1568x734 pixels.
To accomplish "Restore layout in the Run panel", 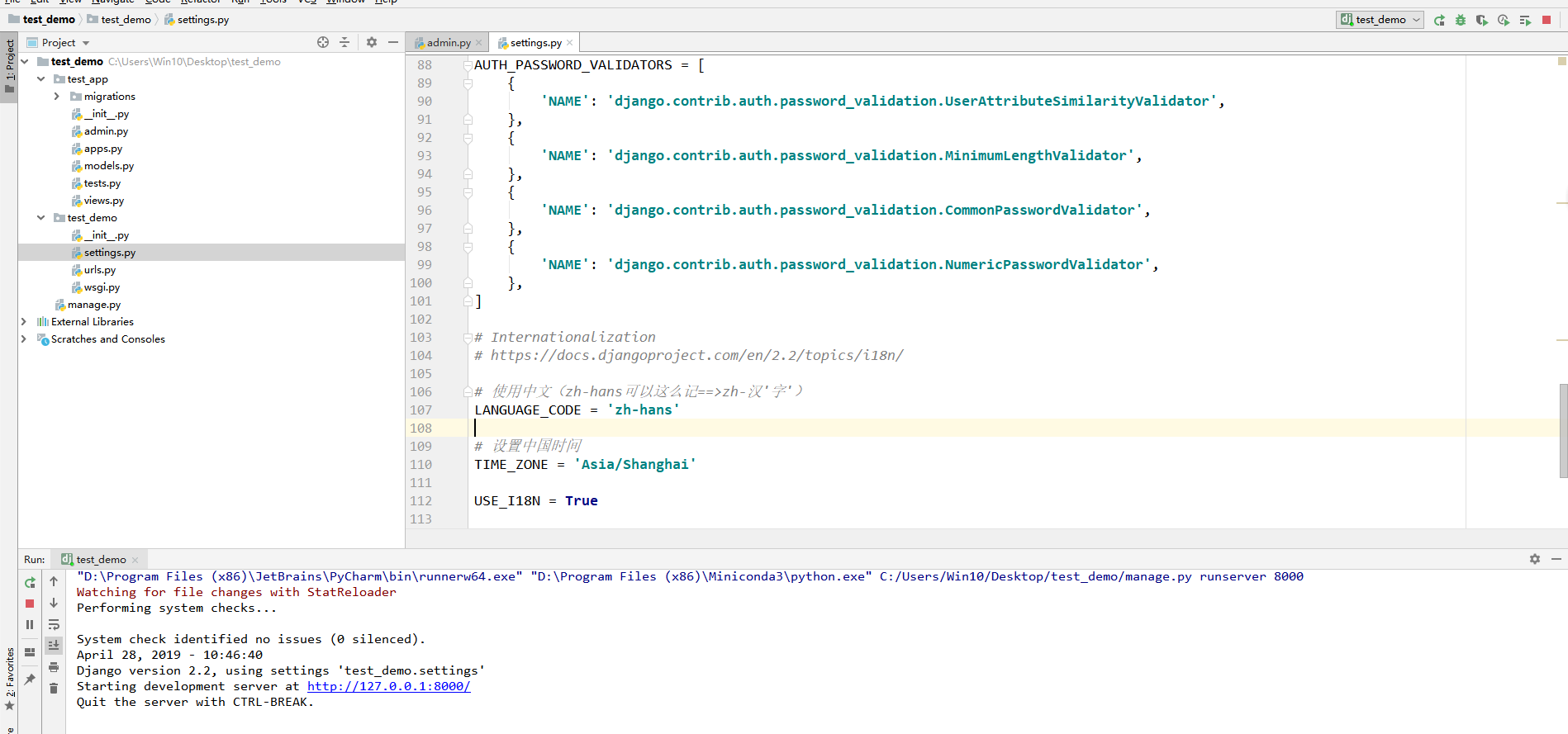I will tap(30, 652).
